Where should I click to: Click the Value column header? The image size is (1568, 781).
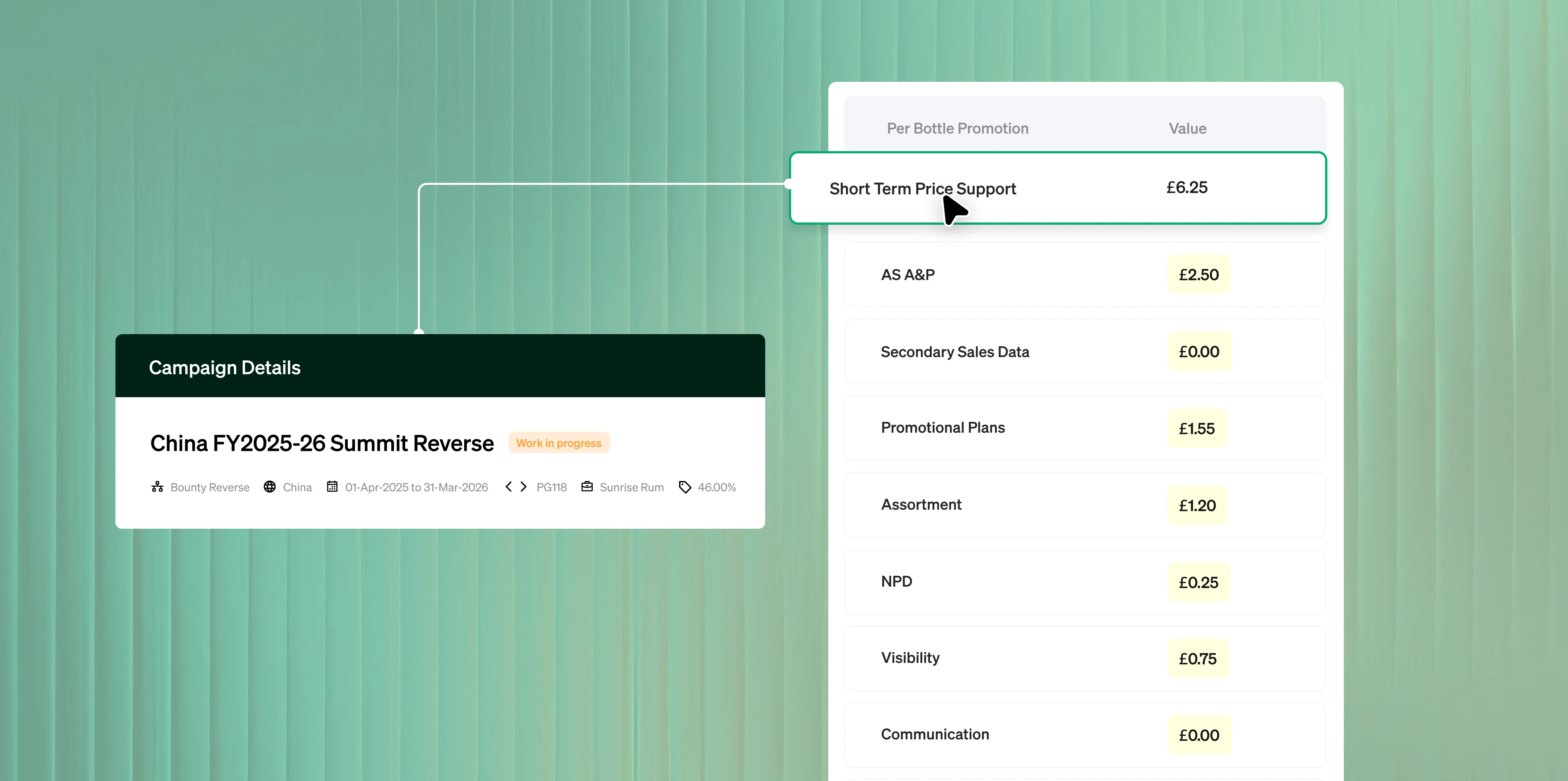[1187, 129]
